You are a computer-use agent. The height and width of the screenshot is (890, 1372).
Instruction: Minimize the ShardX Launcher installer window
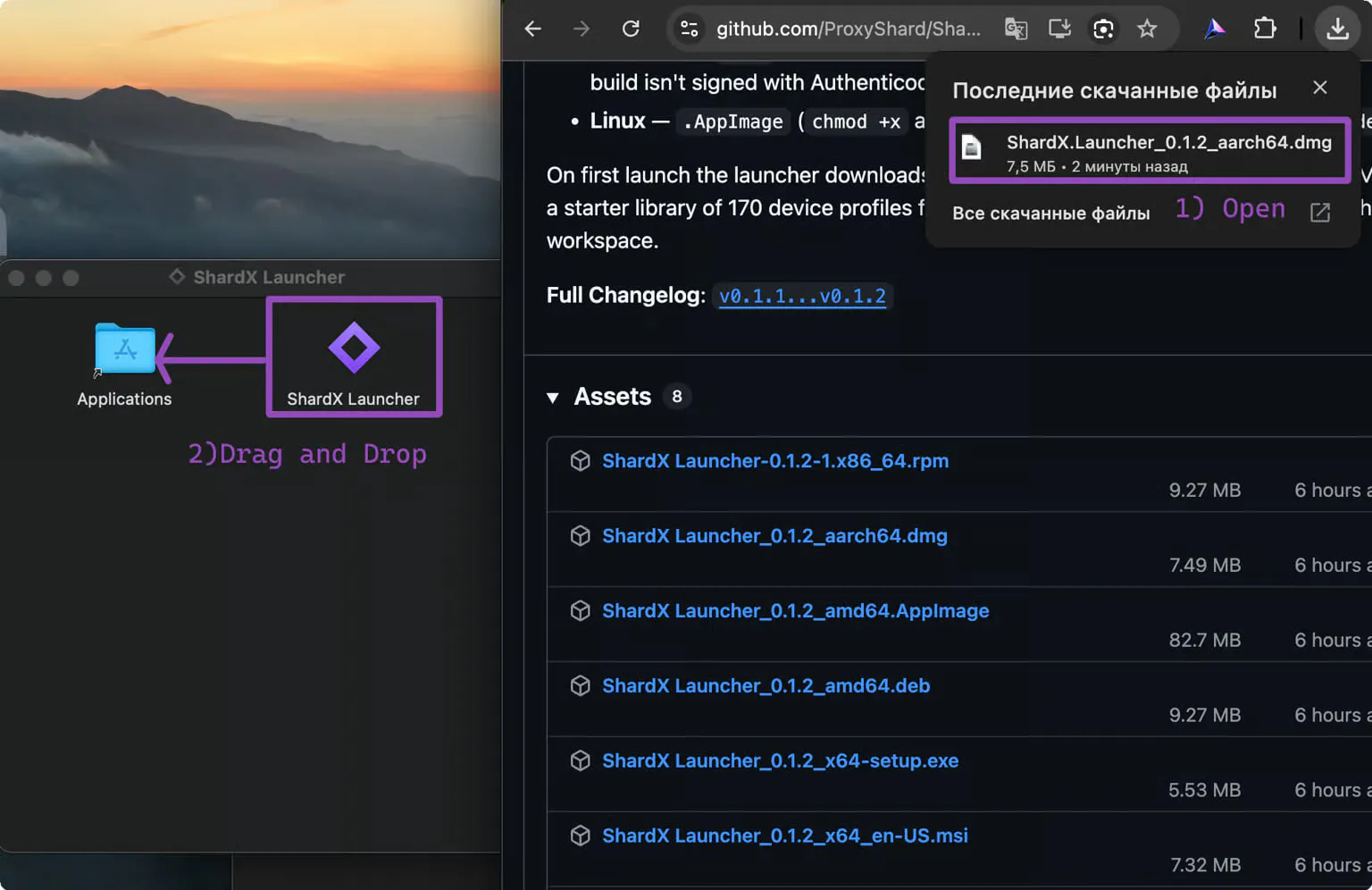43,278
